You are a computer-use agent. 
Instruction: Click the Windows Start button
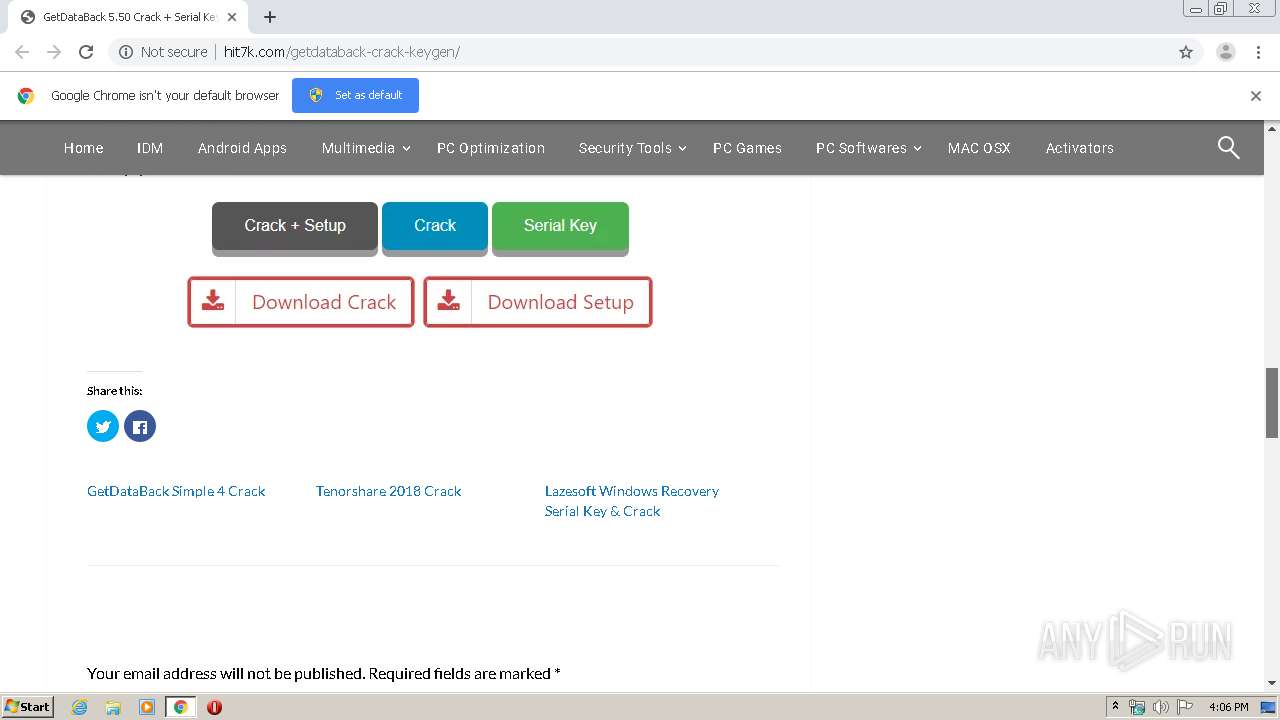(x=27, y=707)
